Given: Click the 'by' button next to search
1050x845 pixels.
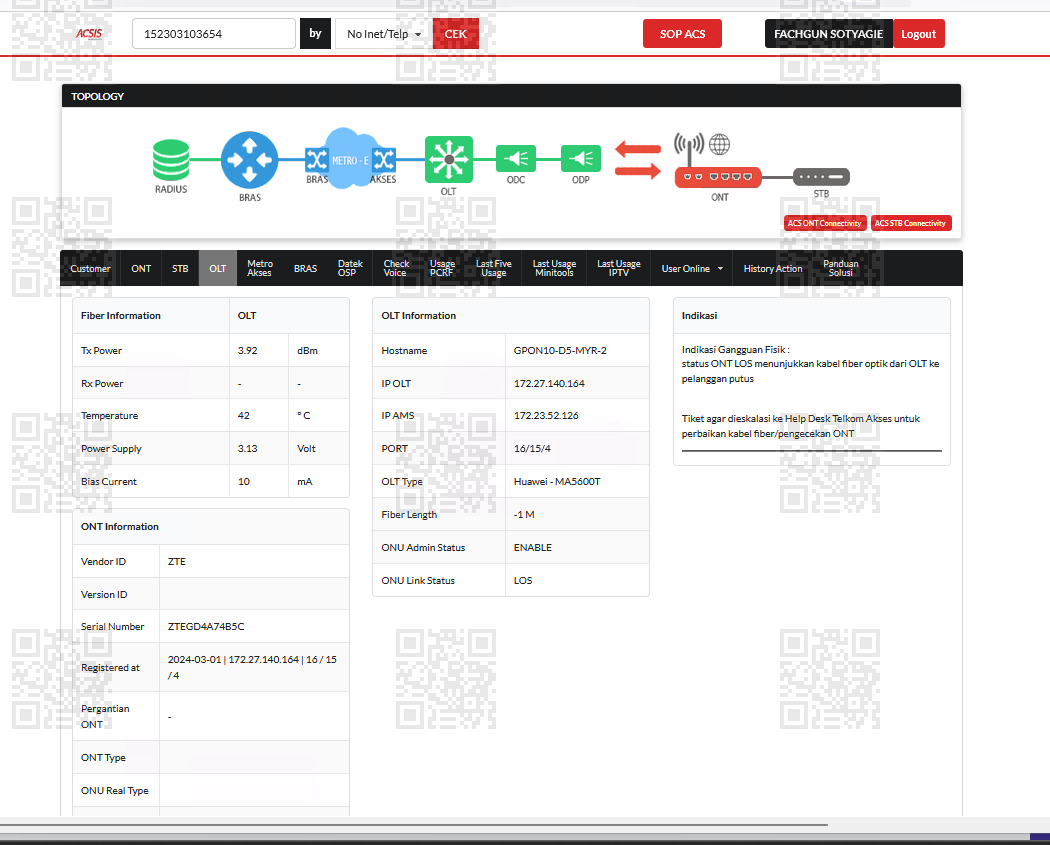Looking at the screenshot, I should coord(315,33).
